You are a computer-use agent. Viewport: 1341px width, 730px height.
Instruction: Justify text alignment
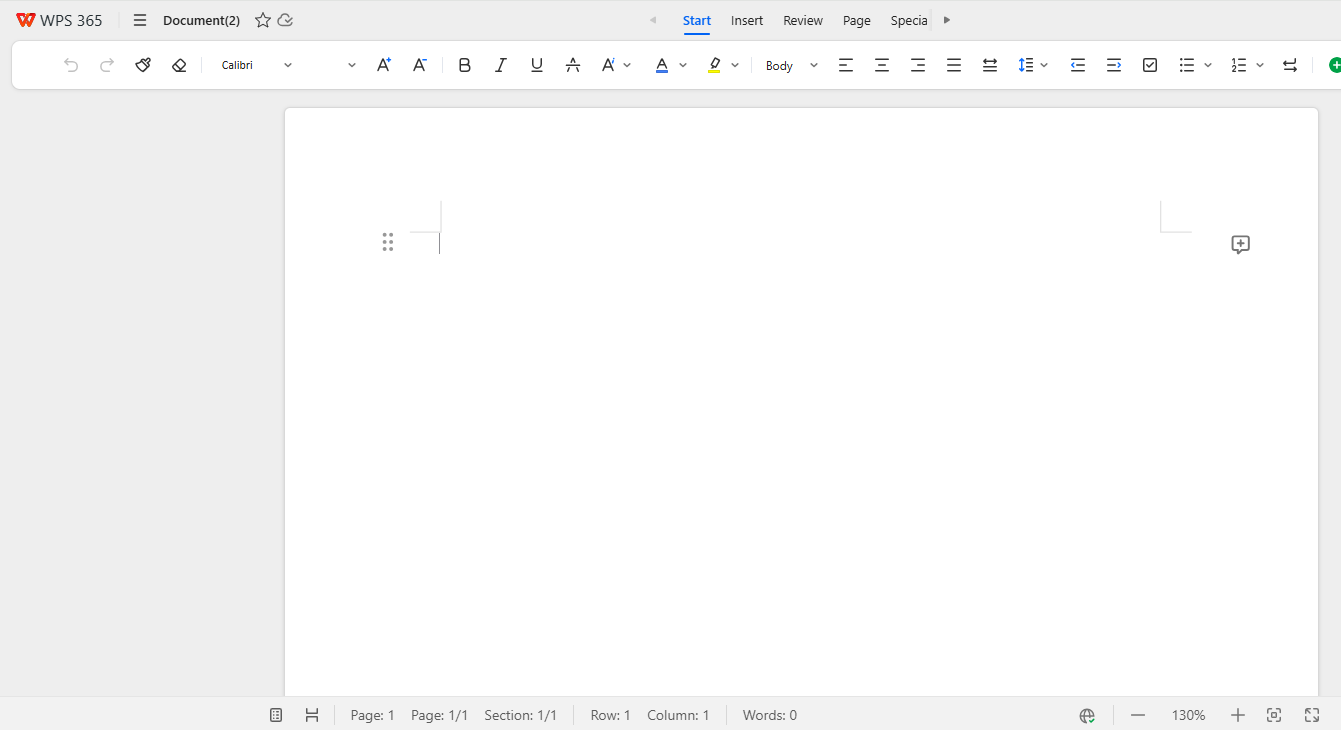pos(954,65)
